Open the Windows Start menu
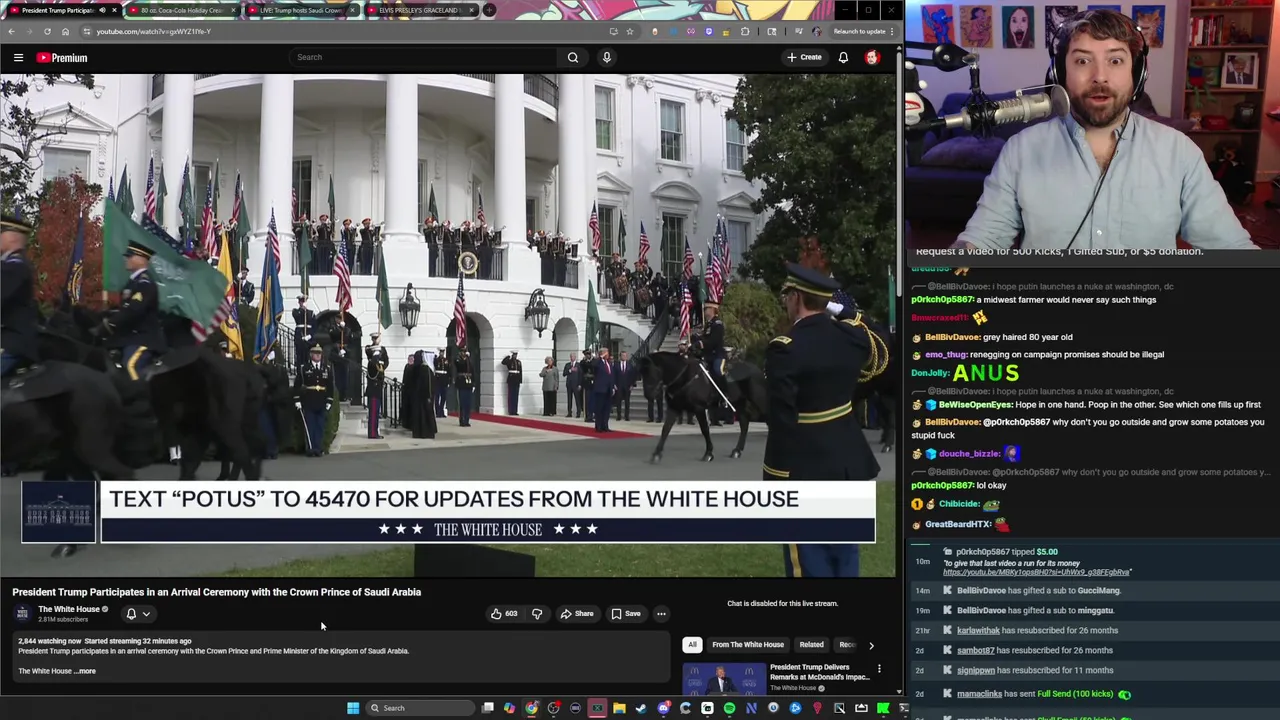Screen dimensions: 1280x720 tap(353, 708)
